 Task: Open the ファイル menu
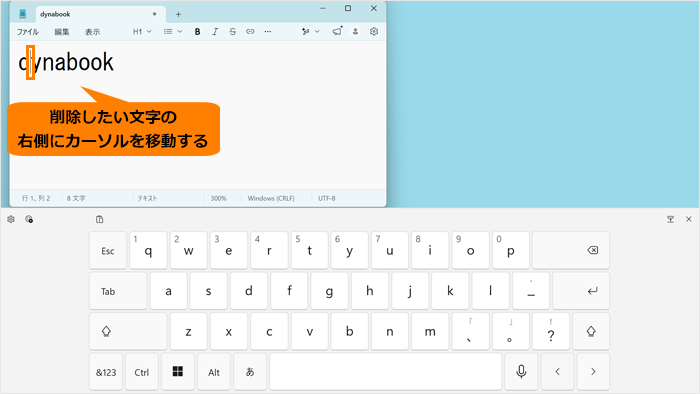click(28, 32)
